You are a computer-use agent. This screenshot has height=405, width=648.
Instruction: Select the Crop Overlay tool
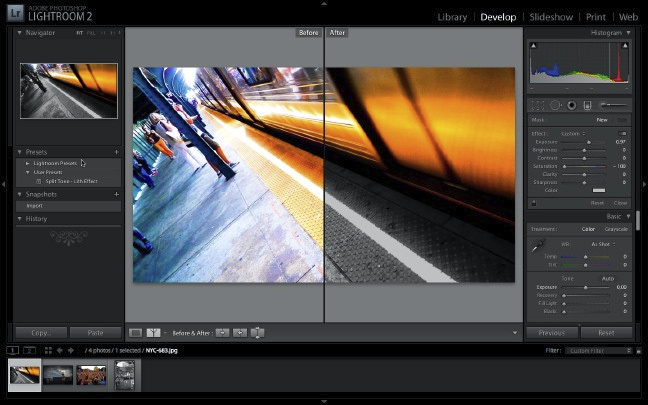click(538, 104)
